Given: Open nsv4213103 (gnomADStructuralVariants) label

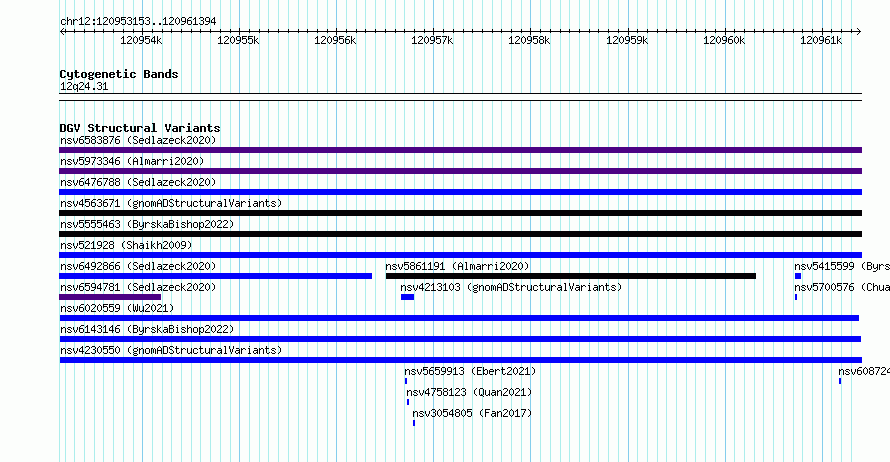Looking at the screenshot, I should click(511, 287).
